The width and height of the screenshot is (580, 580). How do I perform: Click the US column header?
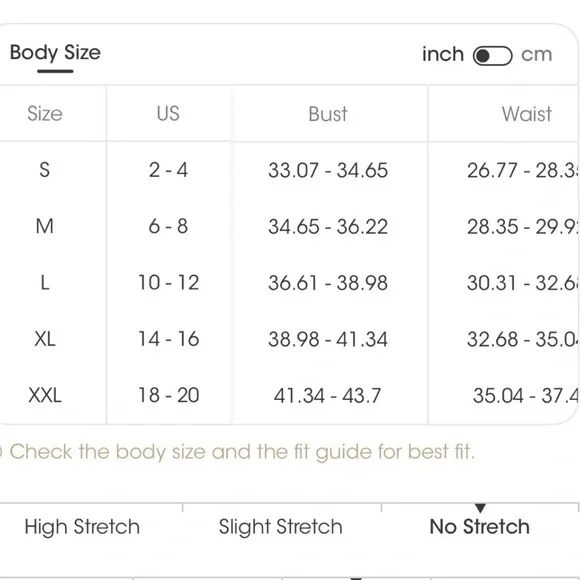[168, 113]
